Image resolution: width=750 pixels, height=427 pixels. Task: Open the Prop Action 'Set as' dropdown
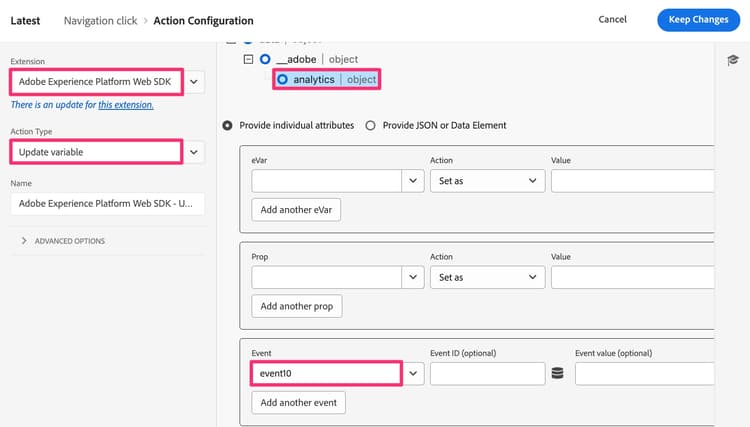(485, 277)
